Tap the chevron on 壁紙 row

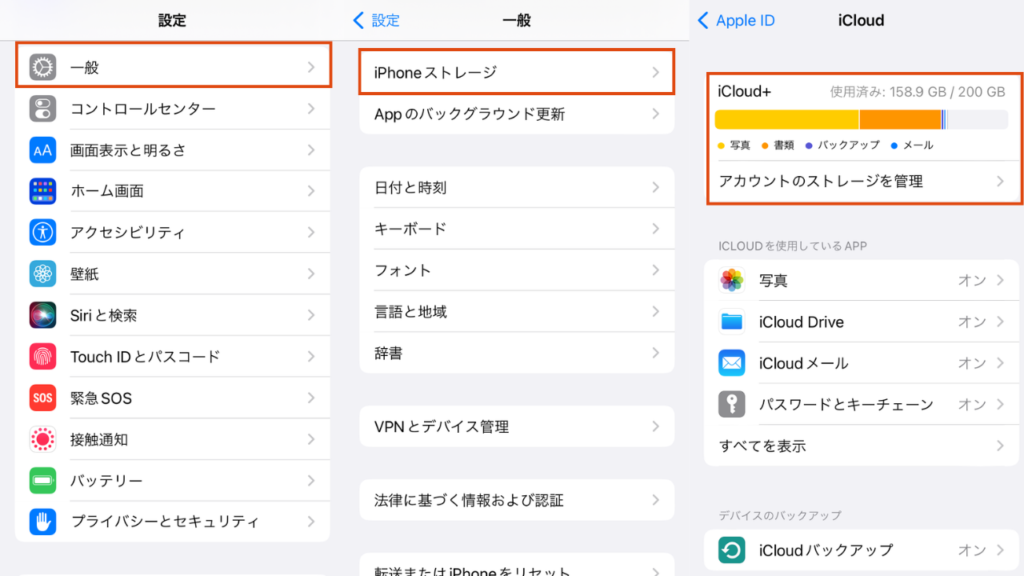click(x=312, y=274)
